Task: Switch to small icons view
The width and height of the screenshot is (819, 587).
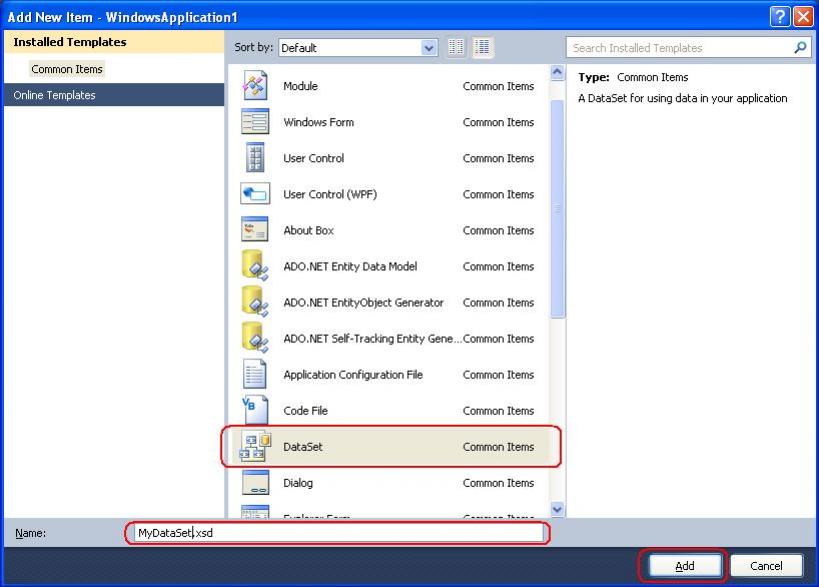Action: click(455, 47)
